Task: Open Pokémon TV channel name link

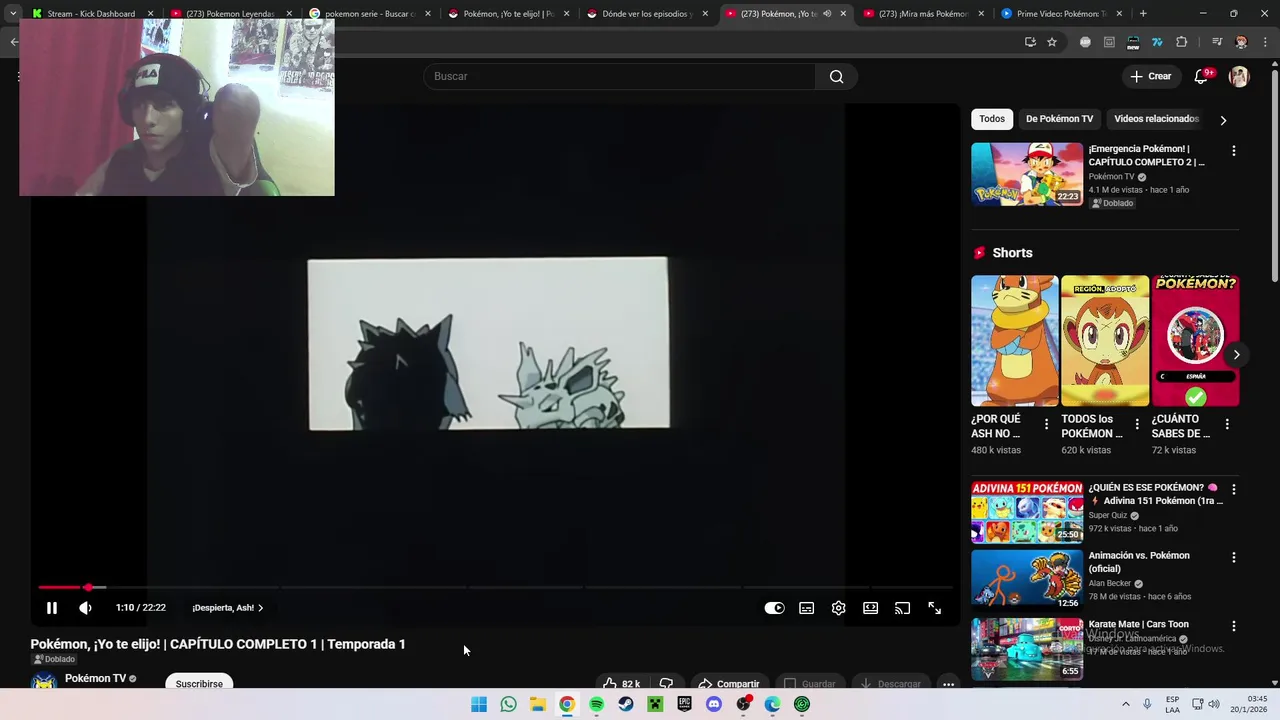Action: point(95,678)
